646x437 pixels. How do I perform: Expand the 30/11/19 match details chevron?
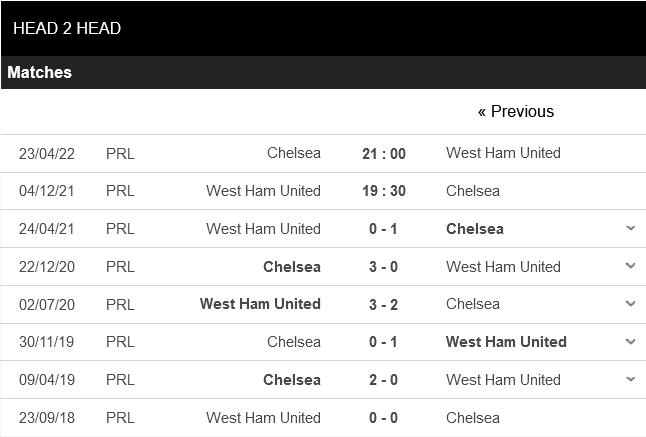[x=630, y=342]
